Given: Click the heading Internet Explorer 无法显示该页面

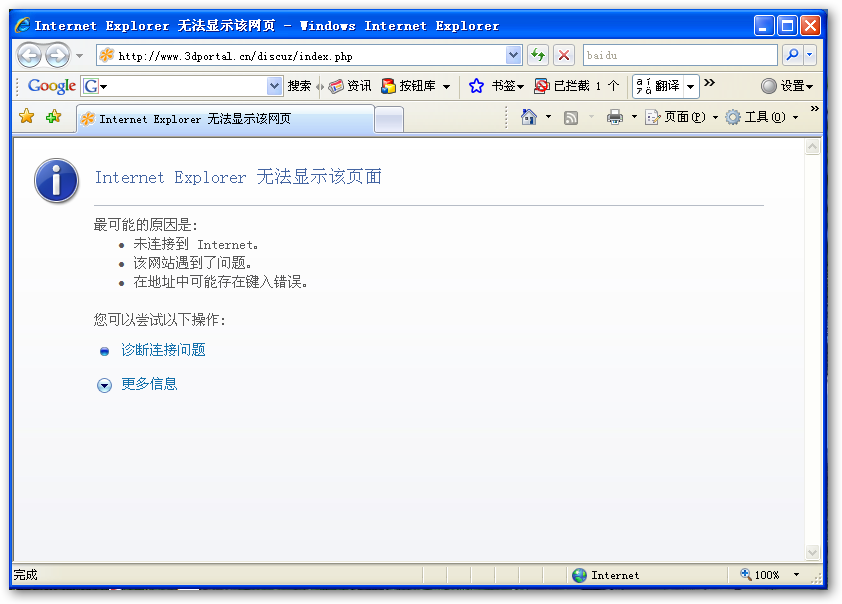Looking at the screenshot, I should 238,177.
